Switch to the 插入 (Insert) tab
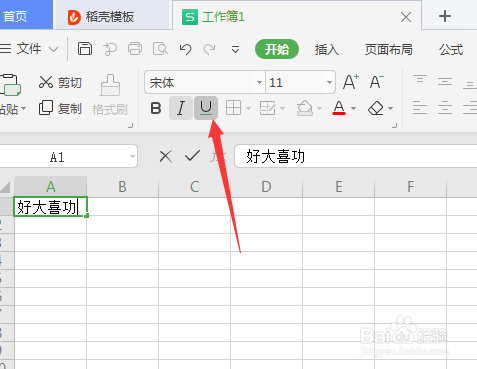477x369 pixels. (326, 50)
